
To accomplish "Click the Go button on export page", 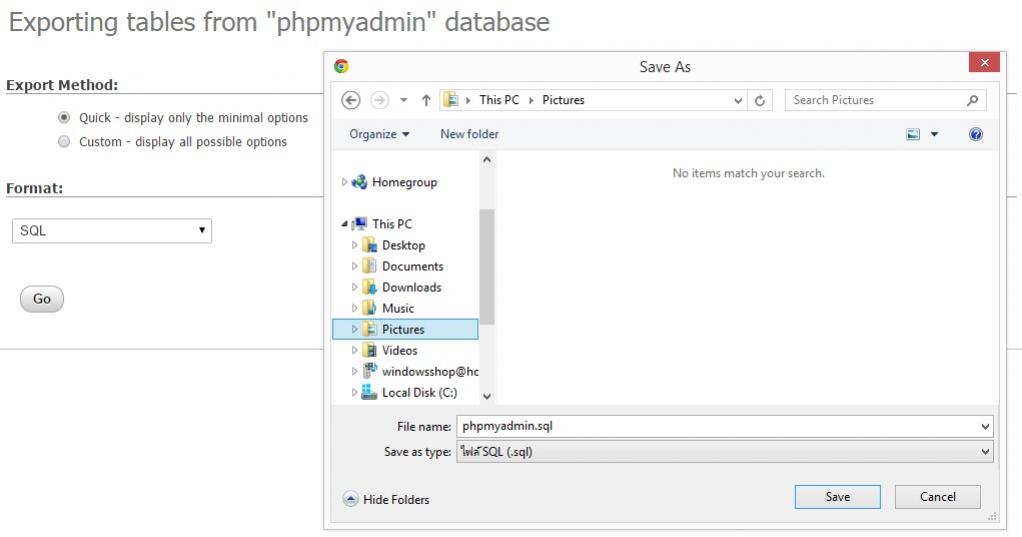I will tap(42, 299).
